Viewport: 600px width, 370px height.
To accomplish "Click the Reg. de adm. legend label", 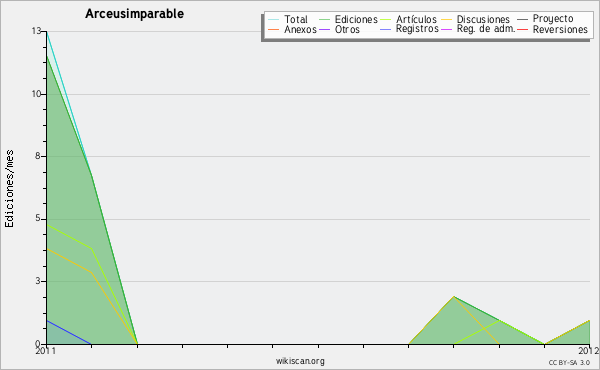I will coord(486,29).
